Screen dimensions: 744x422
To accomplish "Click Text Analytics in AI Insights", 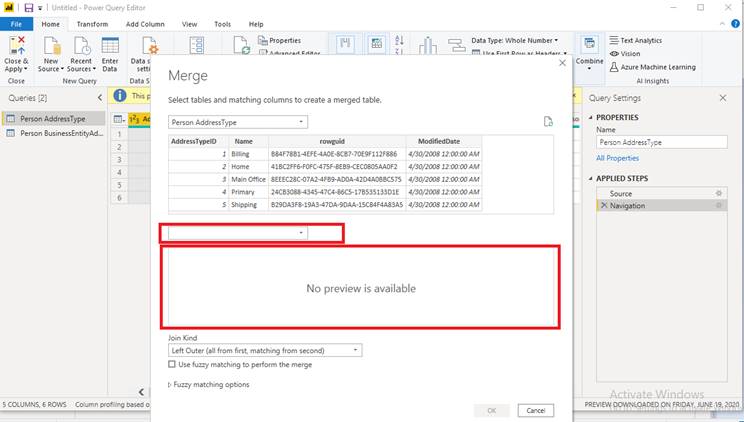I will (x=635, y=40).
